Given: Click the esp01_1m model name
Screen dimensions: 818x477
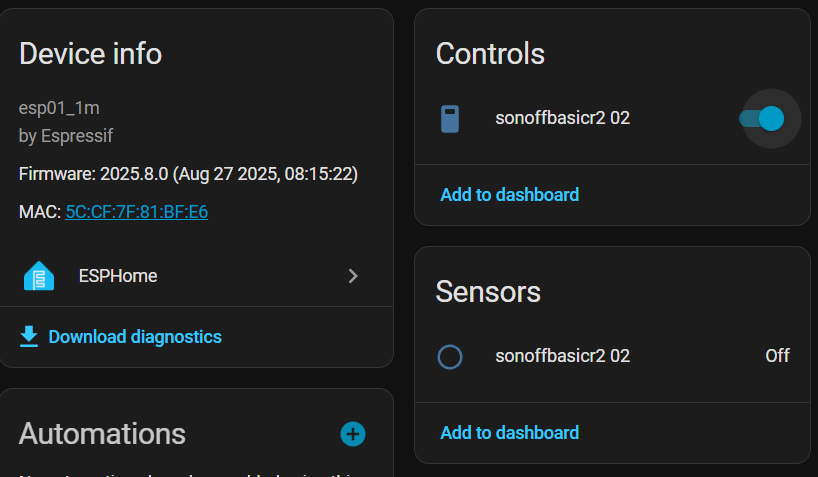Looking at the screenshot, I should [x=59, y=108].
